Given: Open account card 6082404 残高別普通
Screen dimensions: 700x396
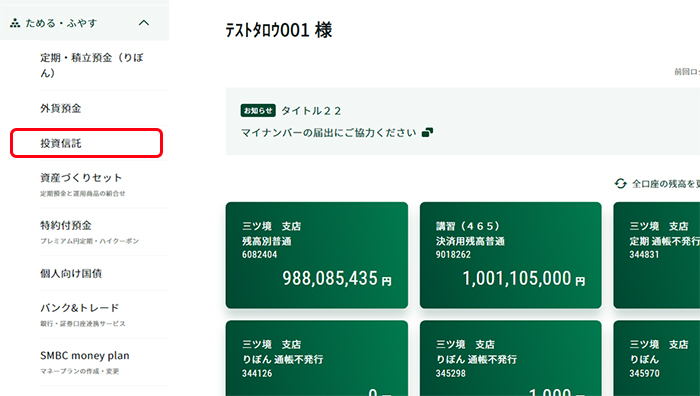Looking at the screenshot, I should pyautogui.click(x=317, y=255).
